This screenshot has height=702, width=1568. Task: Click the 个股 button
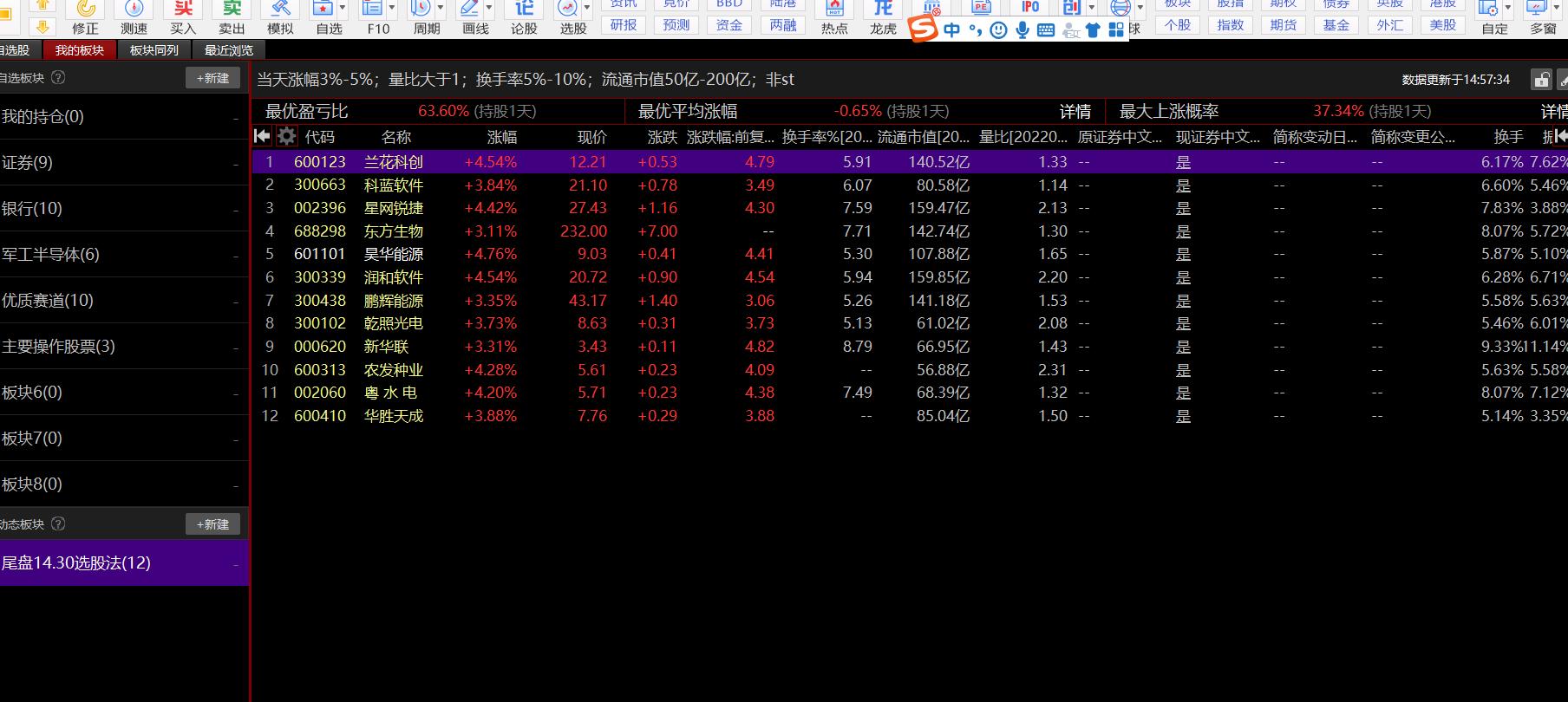pos(1178,24)
